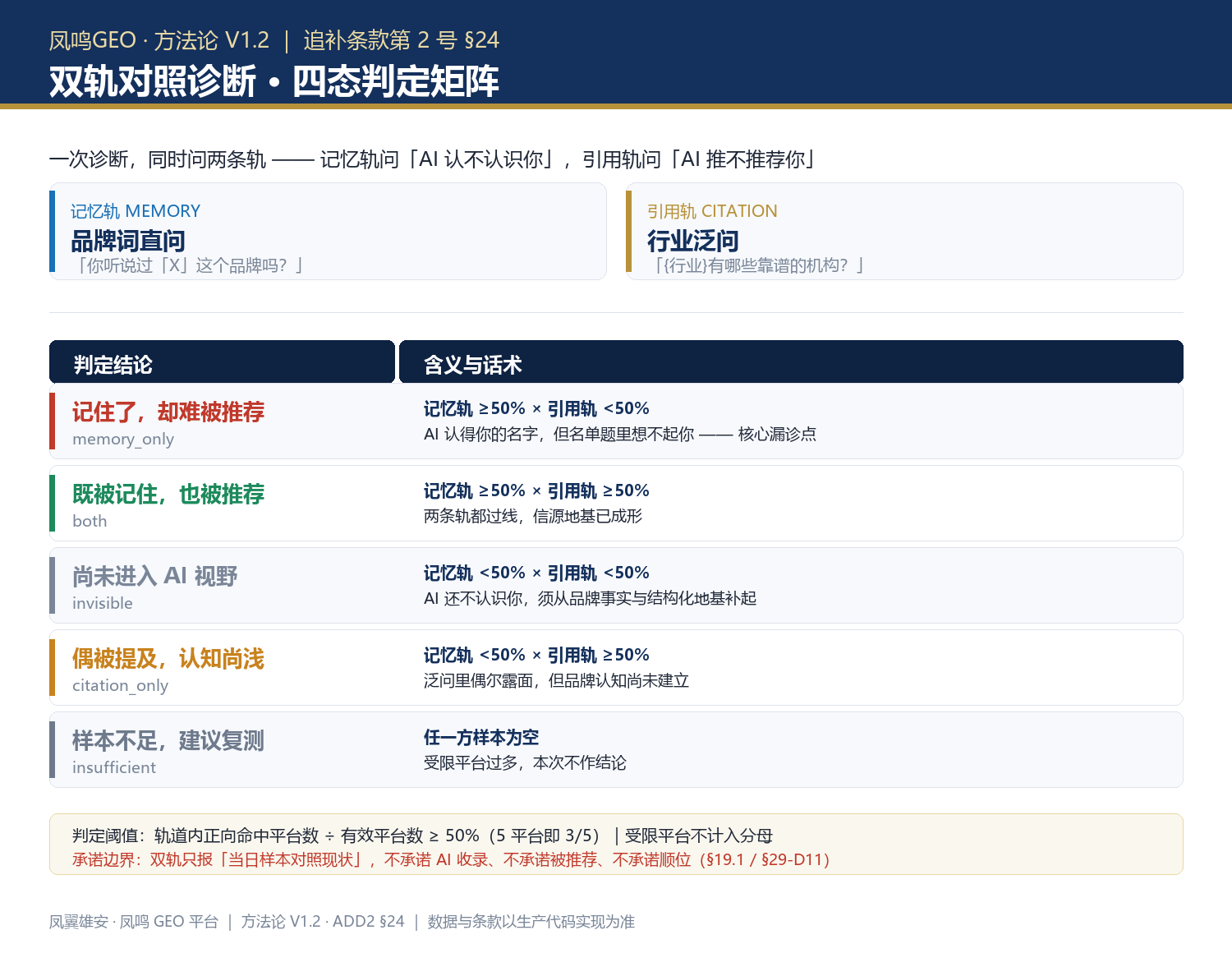Screen dimensions: 1232x953
Task: Click the rule "记忆轨 <50% × 引用轨 ≥50%"
Action: [536, 655]
